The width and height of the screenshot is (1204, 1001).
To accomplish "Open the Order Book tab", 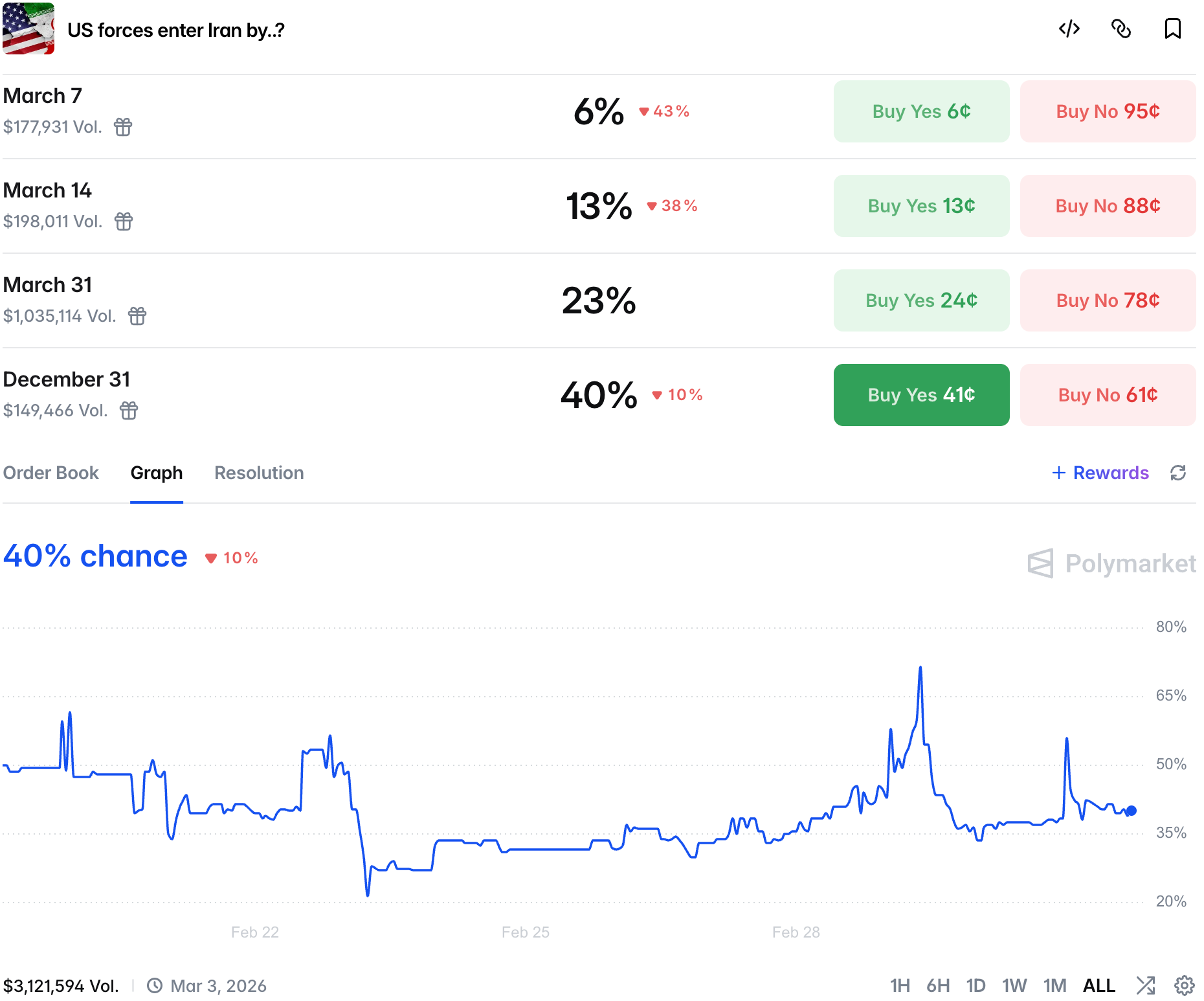I will click(x=51, y=473).
